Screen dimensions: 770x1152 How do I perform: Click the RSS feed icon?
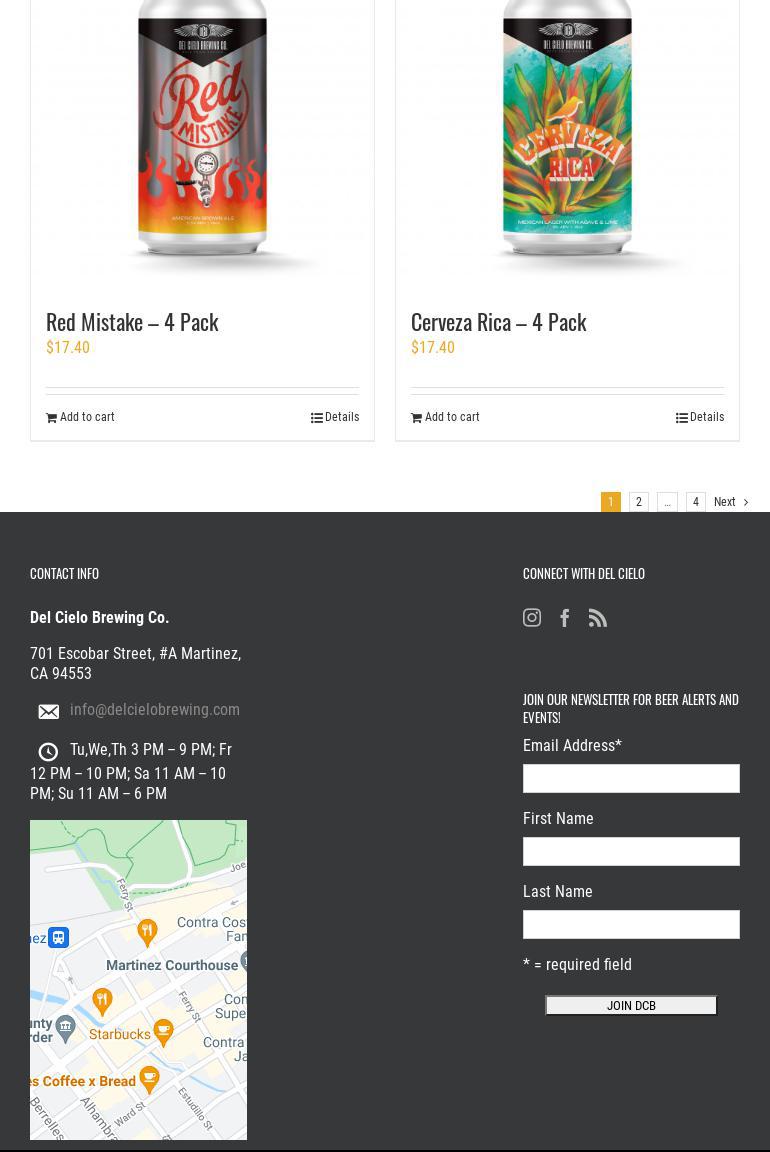pos(598,618)
